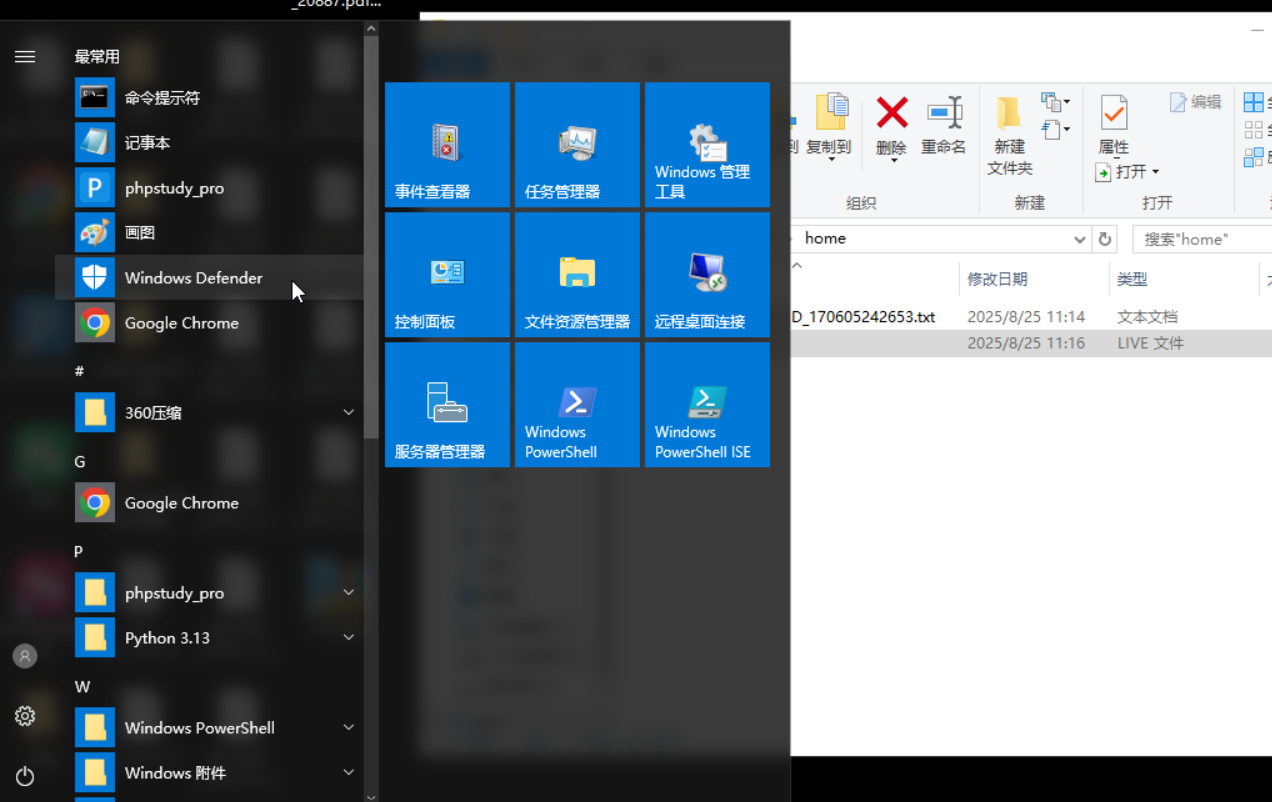Click 复制到 in Explorer ribbon

click(829, 125)
